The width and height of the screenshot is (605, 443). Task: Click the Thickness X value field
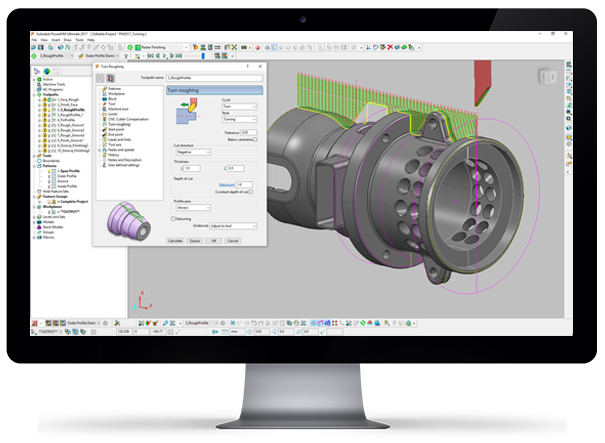point(192,168)
